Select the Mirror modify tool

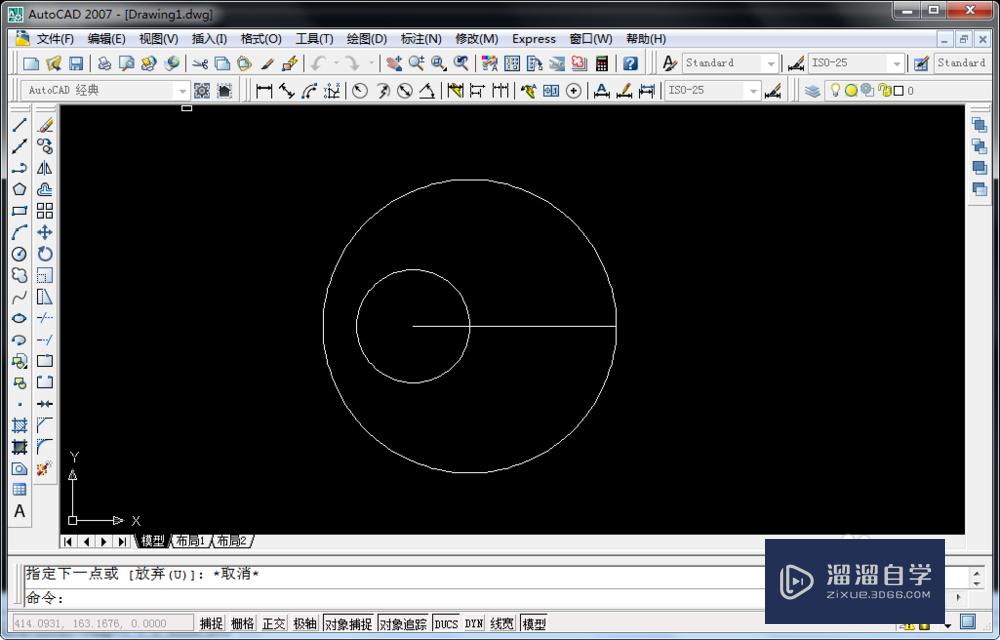click(45, 168)
